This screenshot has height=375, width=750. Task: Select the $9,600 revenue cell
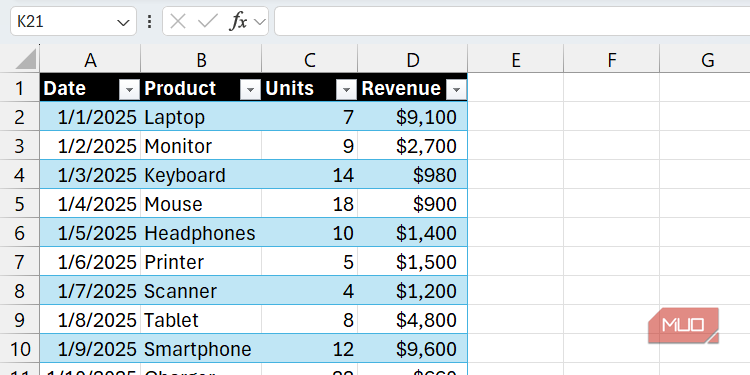412,349
